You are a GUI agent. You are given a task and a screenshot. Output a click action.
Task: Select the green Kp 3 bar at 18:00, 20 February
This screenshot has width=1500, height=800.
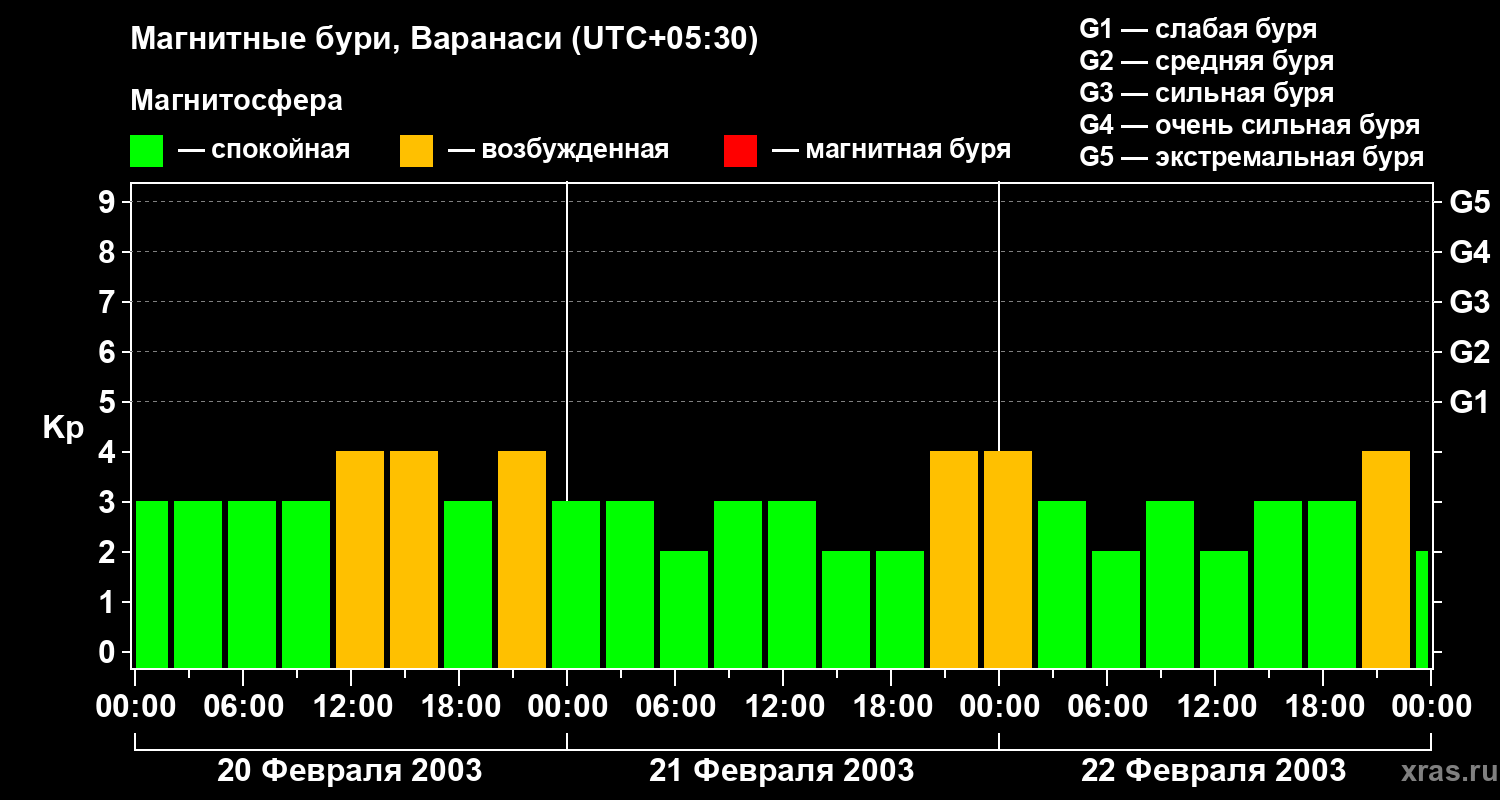pyautogui.click(x=468, y=585)
